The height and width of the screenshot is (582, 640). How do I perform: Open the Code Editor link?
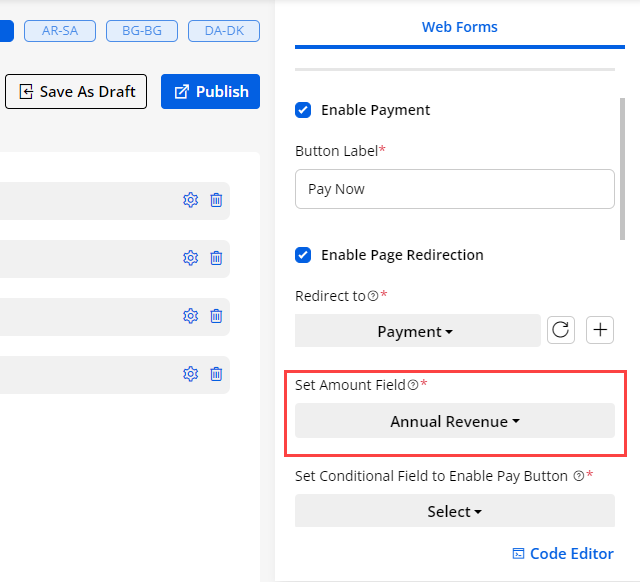pyautogui.click(x=562, y=554)
